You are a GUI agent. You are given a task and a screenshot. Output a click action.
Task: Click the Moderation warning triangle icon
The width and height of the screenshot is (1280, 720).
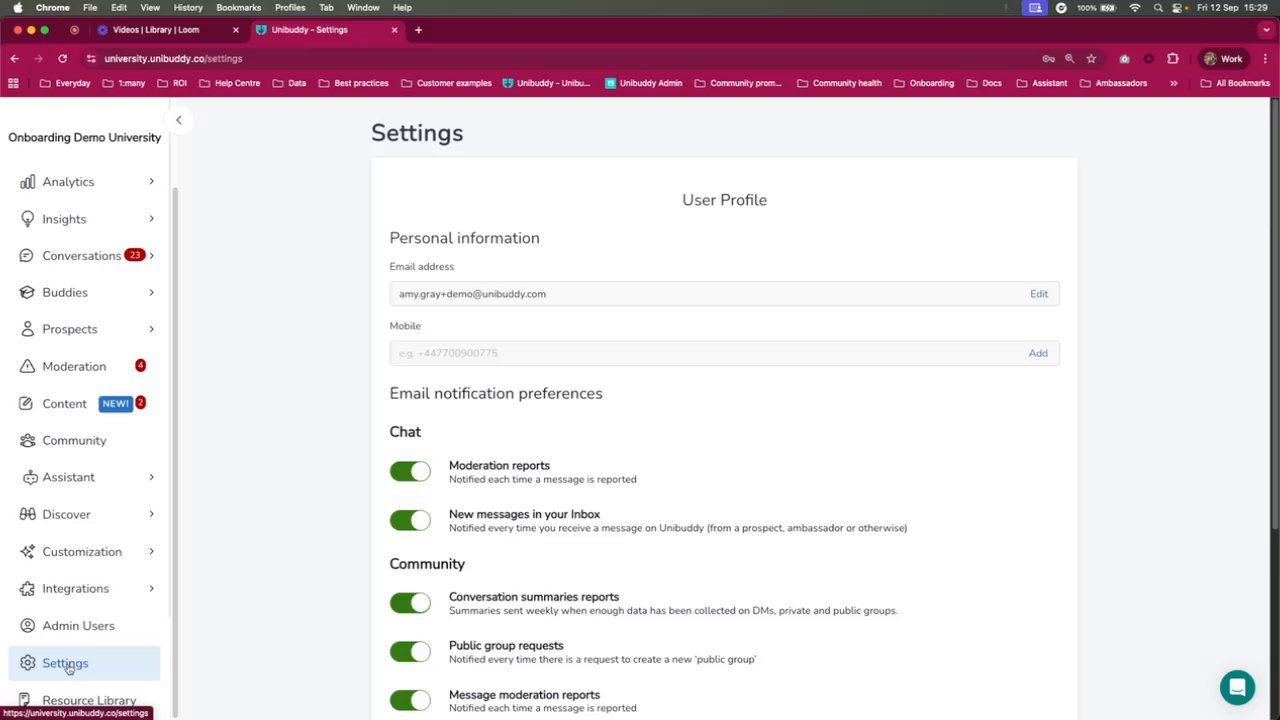coord(28,366)
